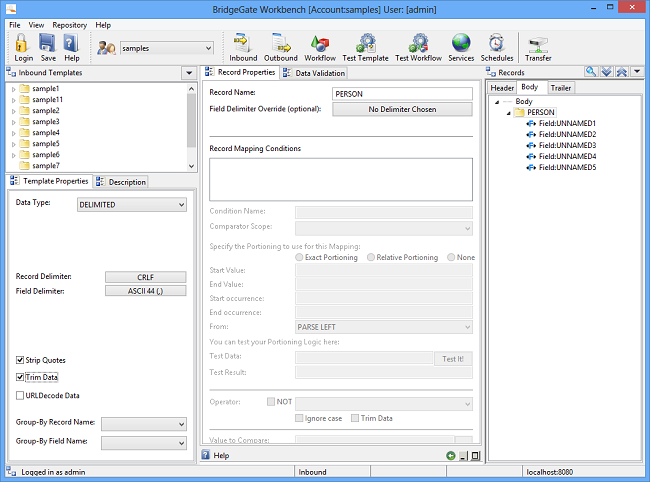Click the templates list scroll up arrow
The width and height of the screenshot is (650, 482).
(191, 89)
